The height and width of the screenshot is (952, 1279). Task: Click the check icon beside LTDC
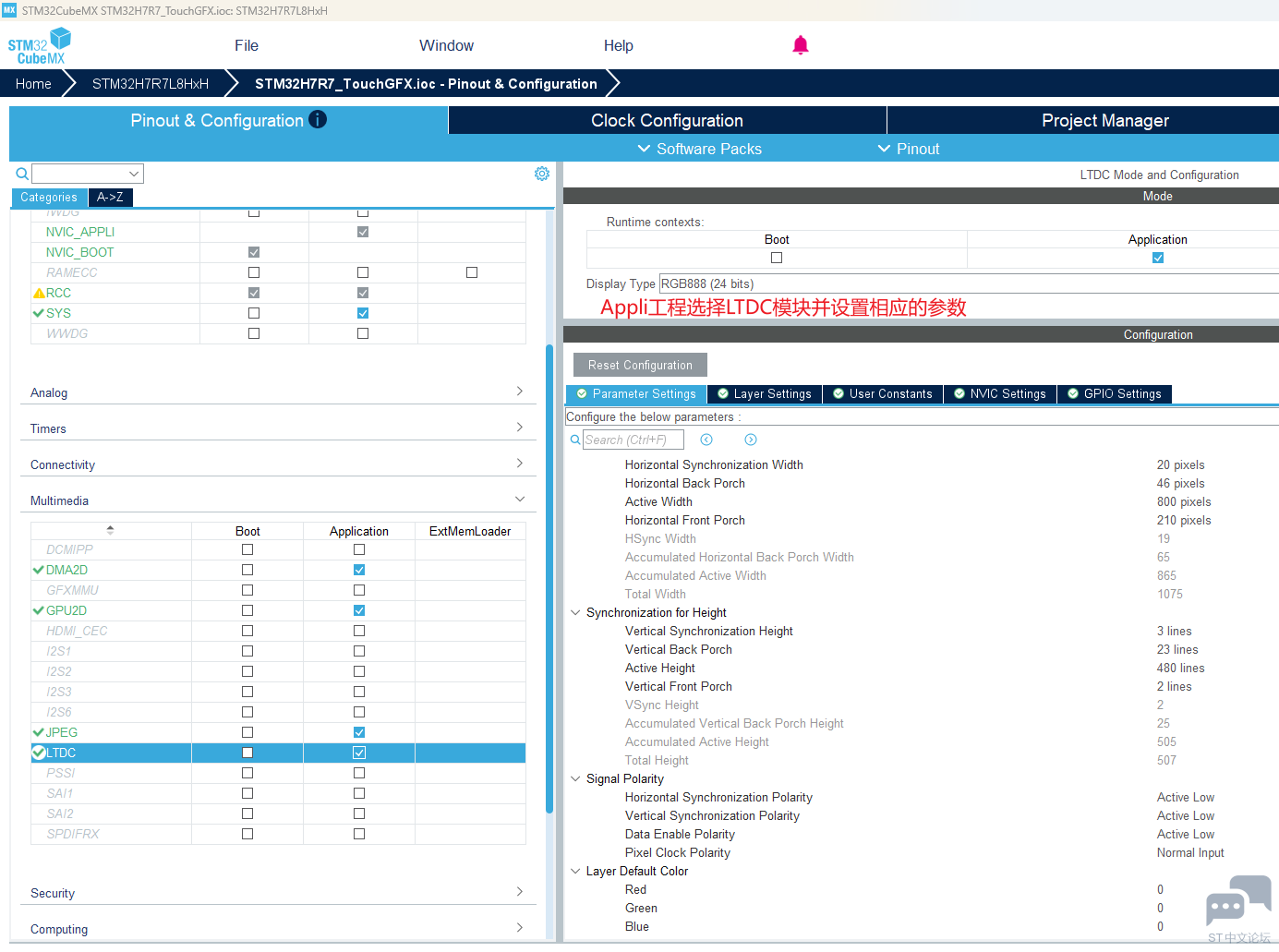pos(39,753)
